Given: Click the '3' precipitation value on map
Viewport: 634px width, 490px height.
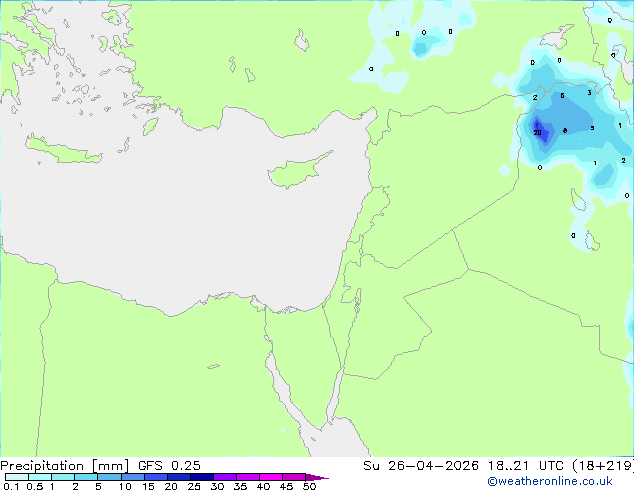Looking at the screenshot, I should (x=590, y=93).
